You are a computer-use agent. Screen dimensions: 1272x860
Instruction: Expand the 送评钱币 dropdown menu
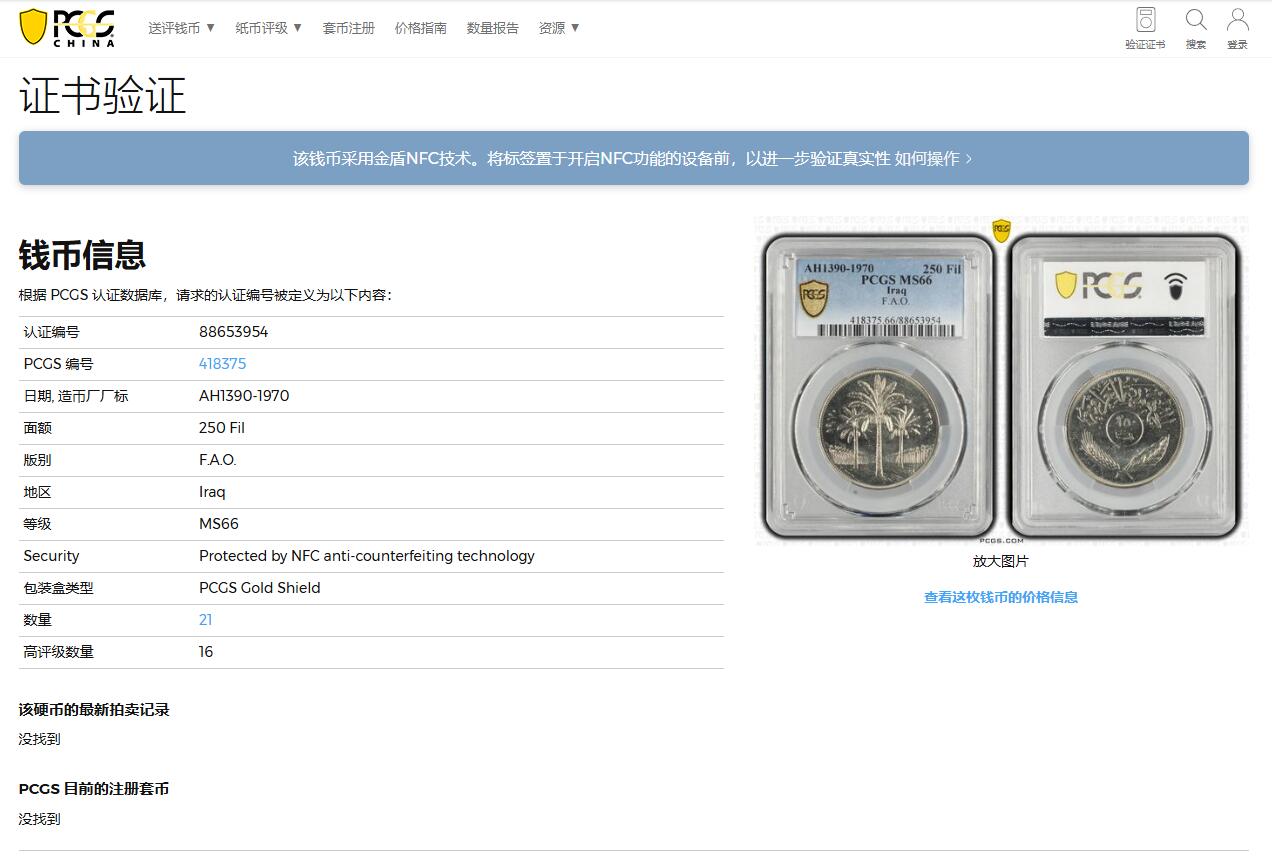[x=182, y=28]
